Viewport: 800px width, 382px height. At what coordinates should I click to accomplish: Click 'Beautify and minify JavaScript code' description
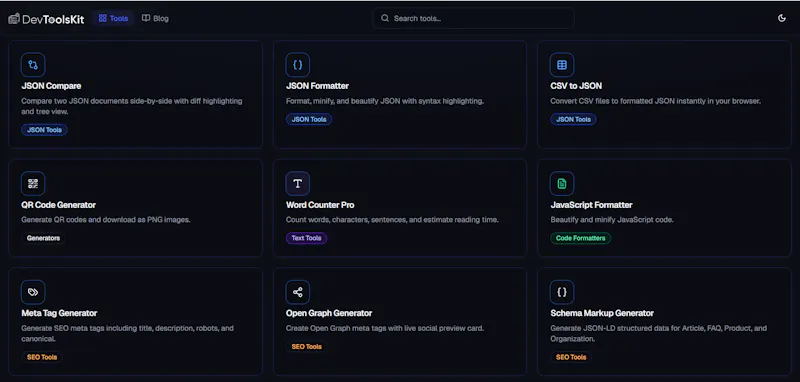click(x=612, y=220)
